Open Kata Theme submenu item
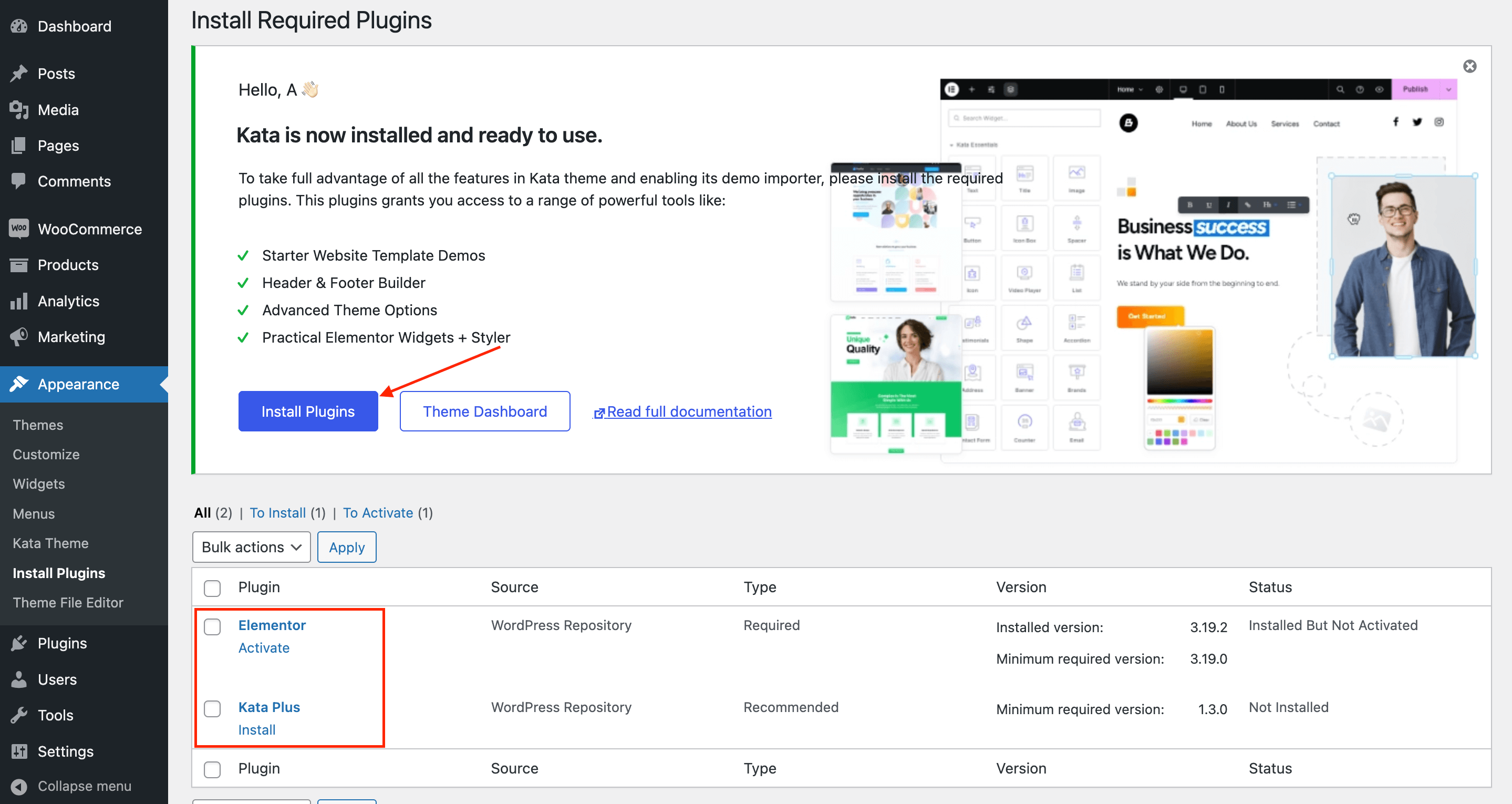 (50, 543)
